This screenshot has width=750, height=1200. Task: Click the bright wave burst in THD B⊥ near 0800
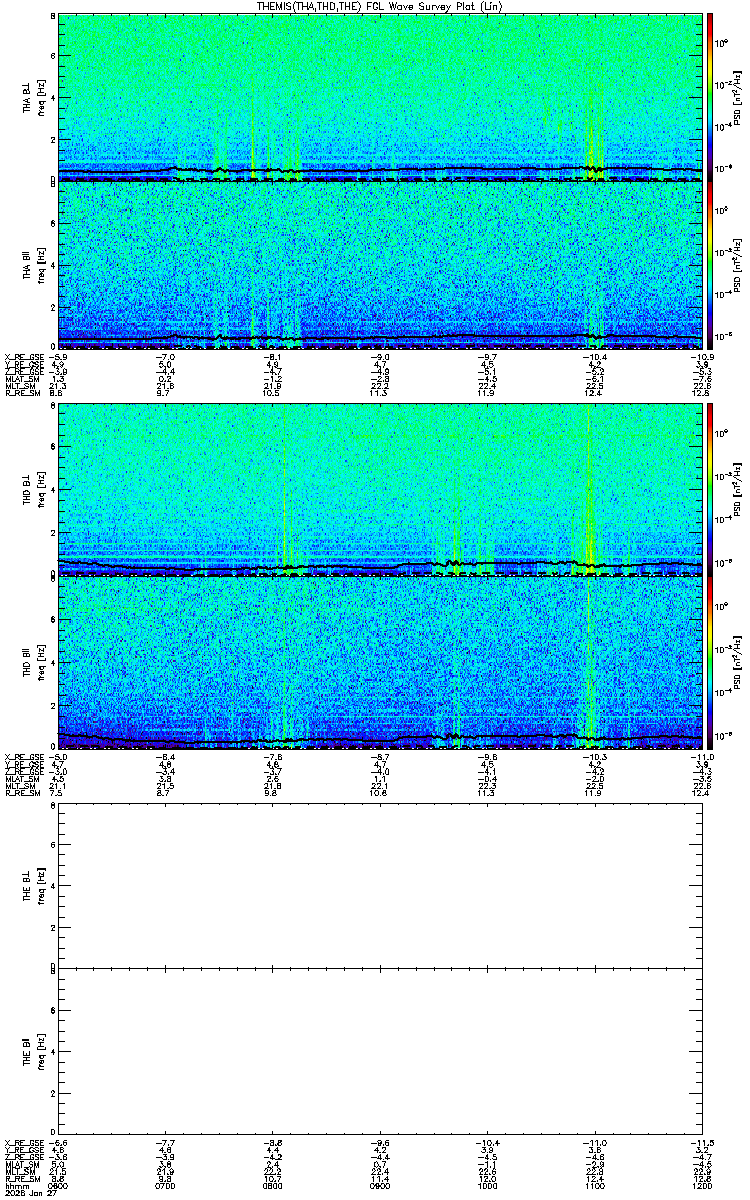click(x=285, y=490)
